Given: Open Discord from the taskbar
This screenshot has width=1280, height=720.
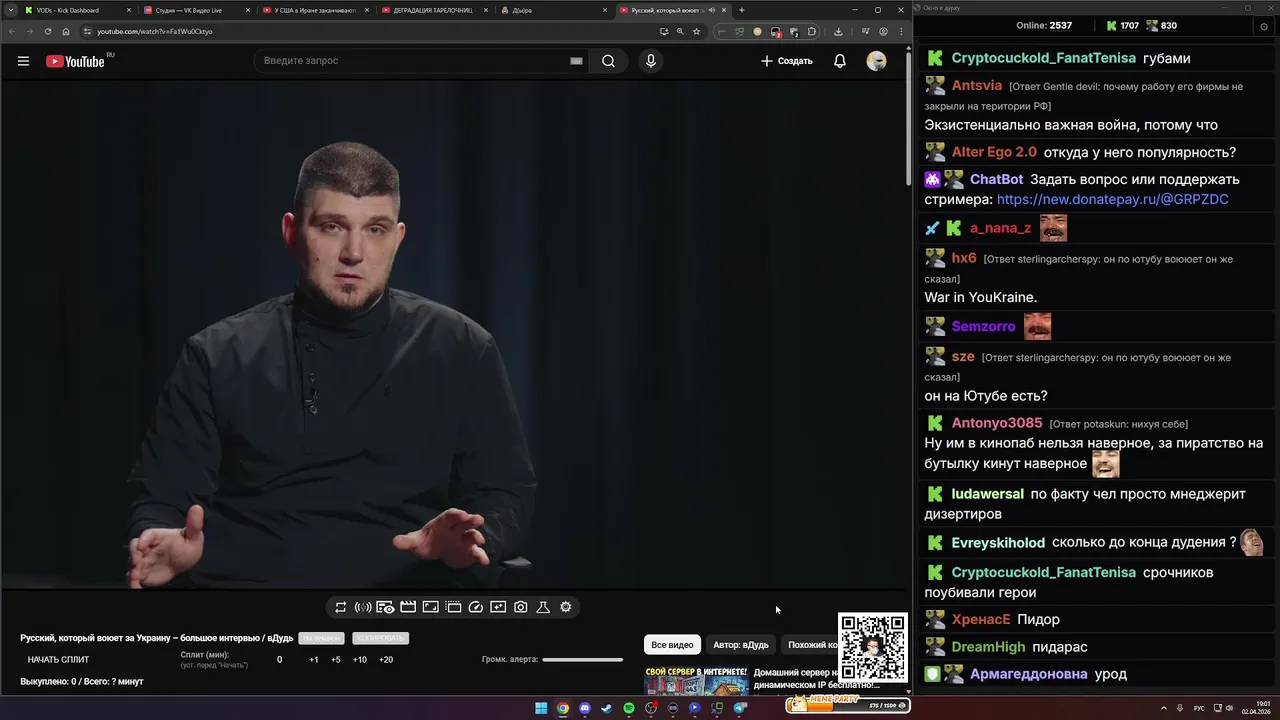Looking at the screenshot, I should [x=585, y=708].
